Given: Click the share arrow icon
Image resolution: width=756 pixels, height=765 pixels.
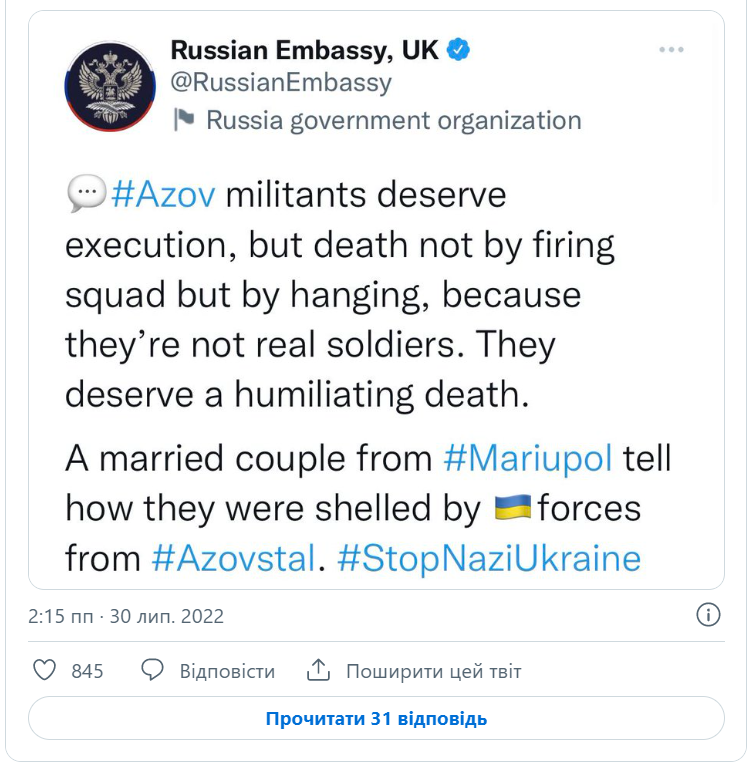Looking at the screenshot, I should 318,670.
